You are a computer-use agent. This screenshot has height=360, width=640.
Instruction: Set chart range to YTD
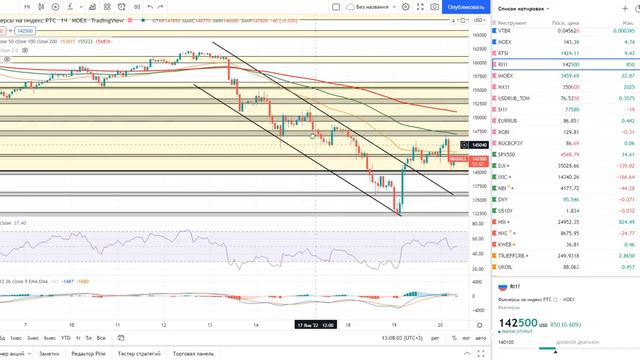coord(66,338)
